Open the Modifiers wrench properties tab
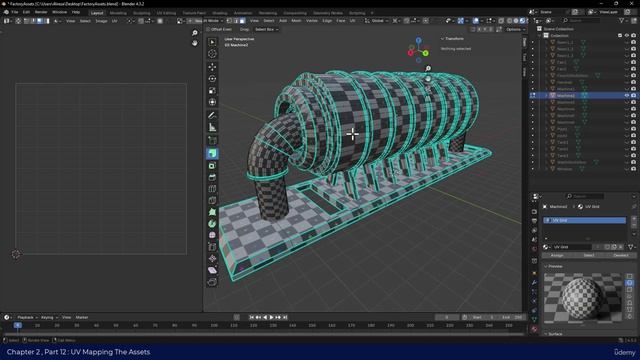 click(x=534, y=282)
